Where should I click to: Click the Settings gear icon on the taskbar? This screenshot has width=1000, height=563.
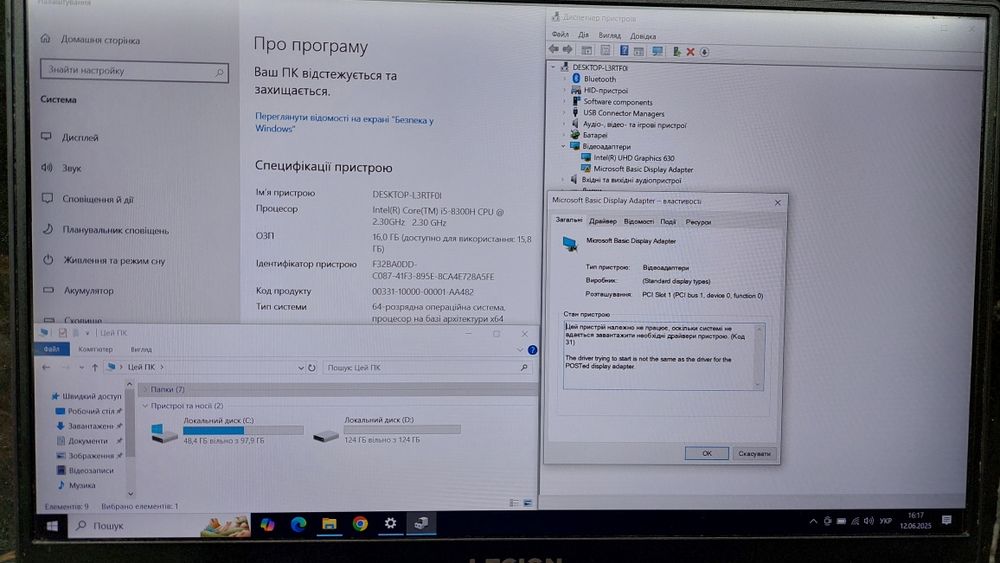(x=390, y=523)
